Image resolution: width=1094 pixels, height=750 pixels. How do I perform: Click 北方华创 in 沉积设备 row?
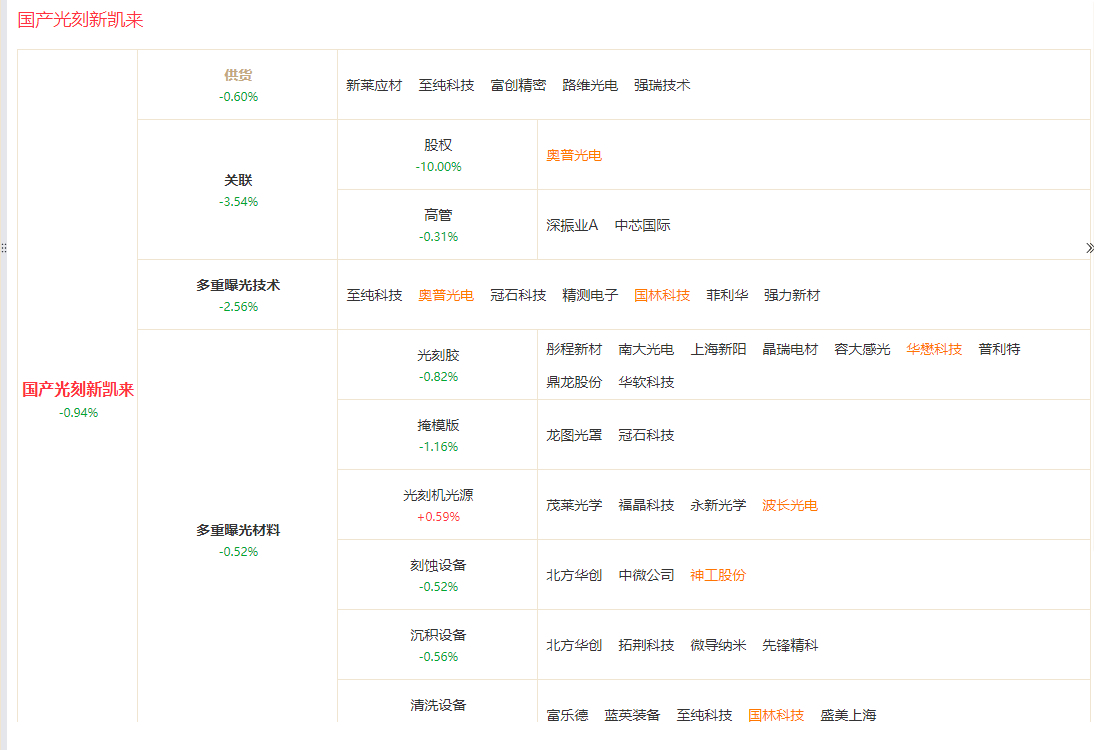(x=574, y=645)
